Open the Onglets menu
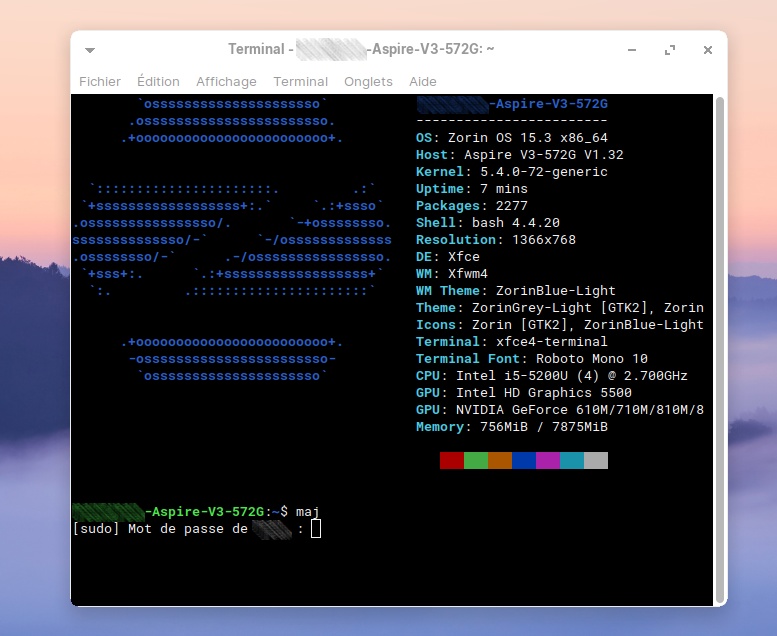This screenshot has height=636, width=777. pos(368,82)
